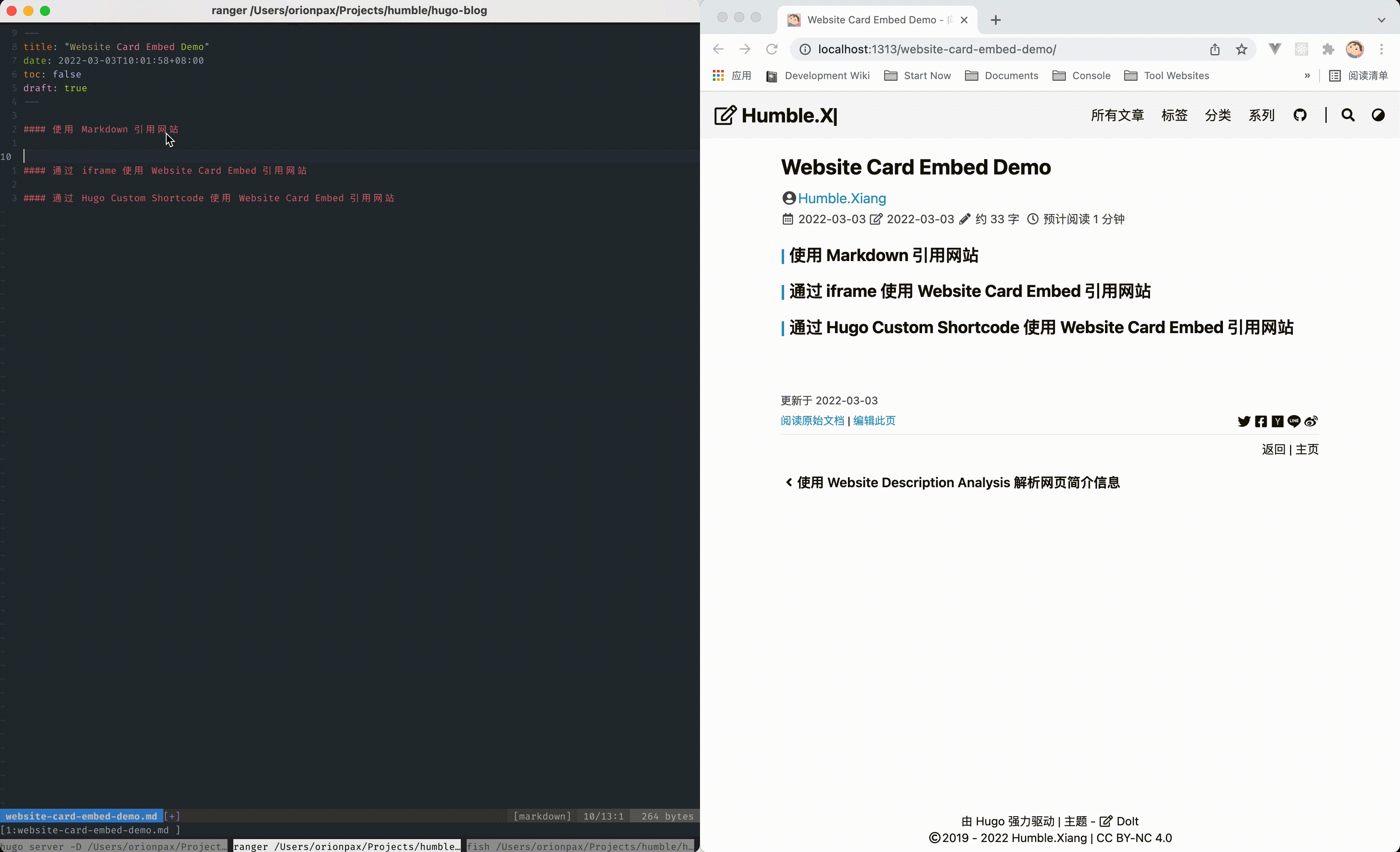This screenshot has width=1400, height=852.
Task: Switch to the fish terminal tab
Action: point(580,846)
